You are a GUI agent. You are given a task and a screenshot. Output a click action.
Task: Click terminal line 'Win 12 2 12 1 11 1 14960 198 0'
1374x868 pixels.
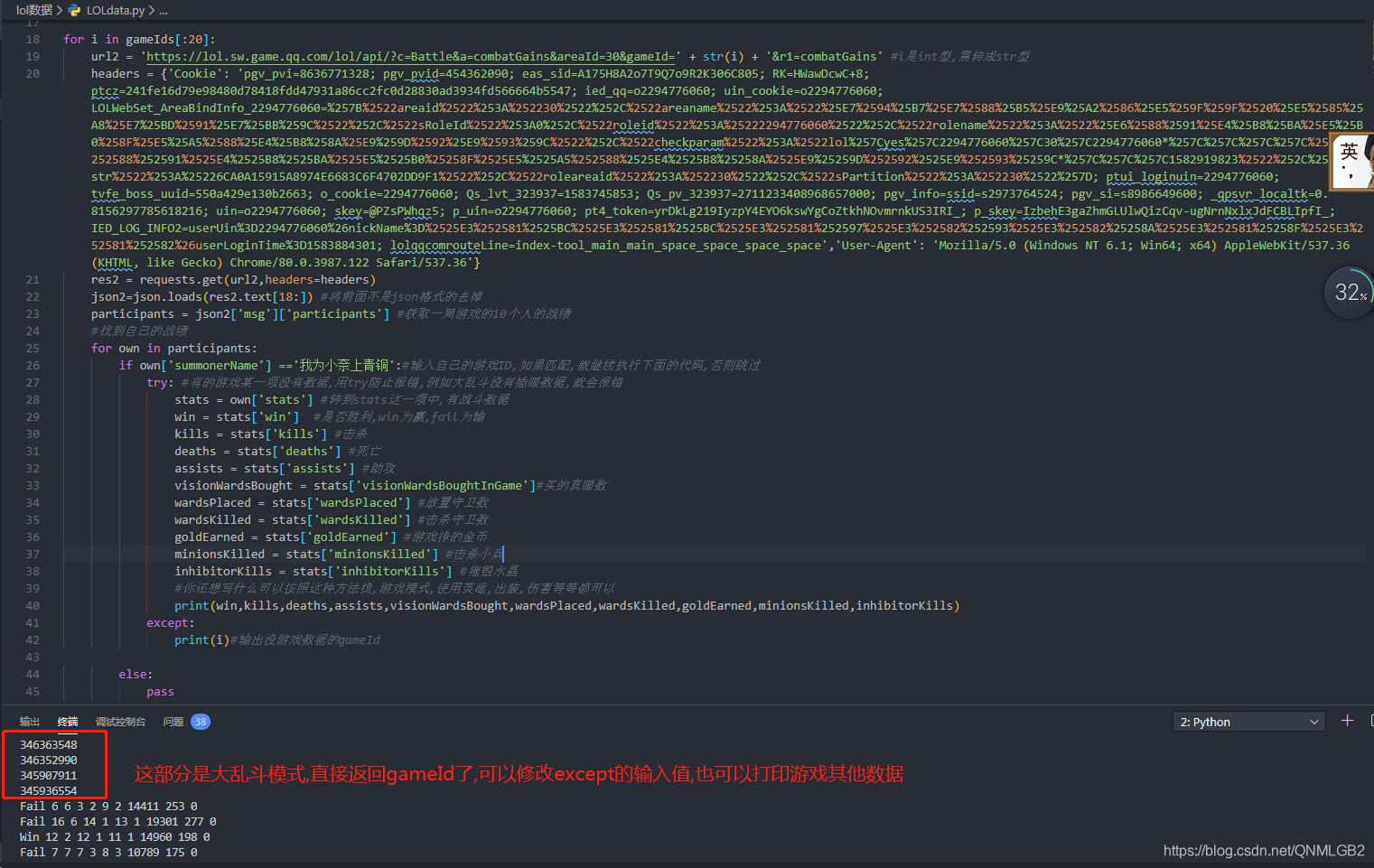(x=115, y=836)
